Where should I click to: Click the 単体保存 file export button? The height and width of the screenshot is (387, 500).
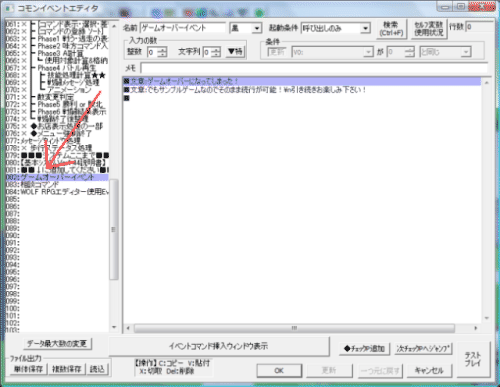pyautogui.click(x=29, y=369)
